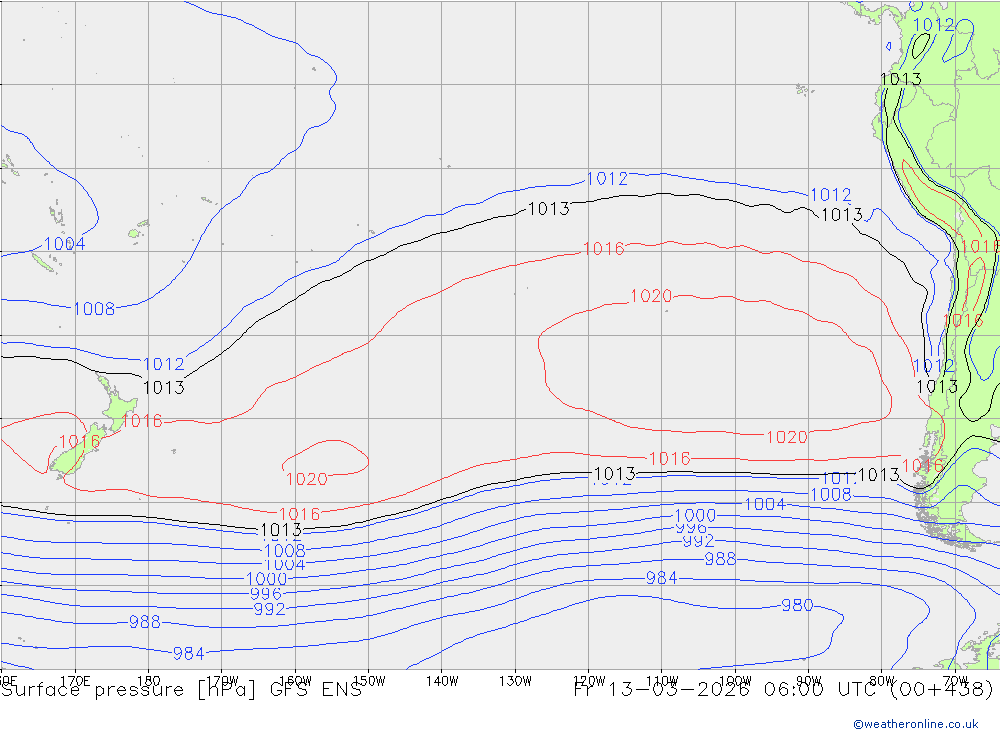Click the 1016 label just east of New Zealand's North Island
The height and width of the screenshot is (733, 1000).
coord(142,421)
